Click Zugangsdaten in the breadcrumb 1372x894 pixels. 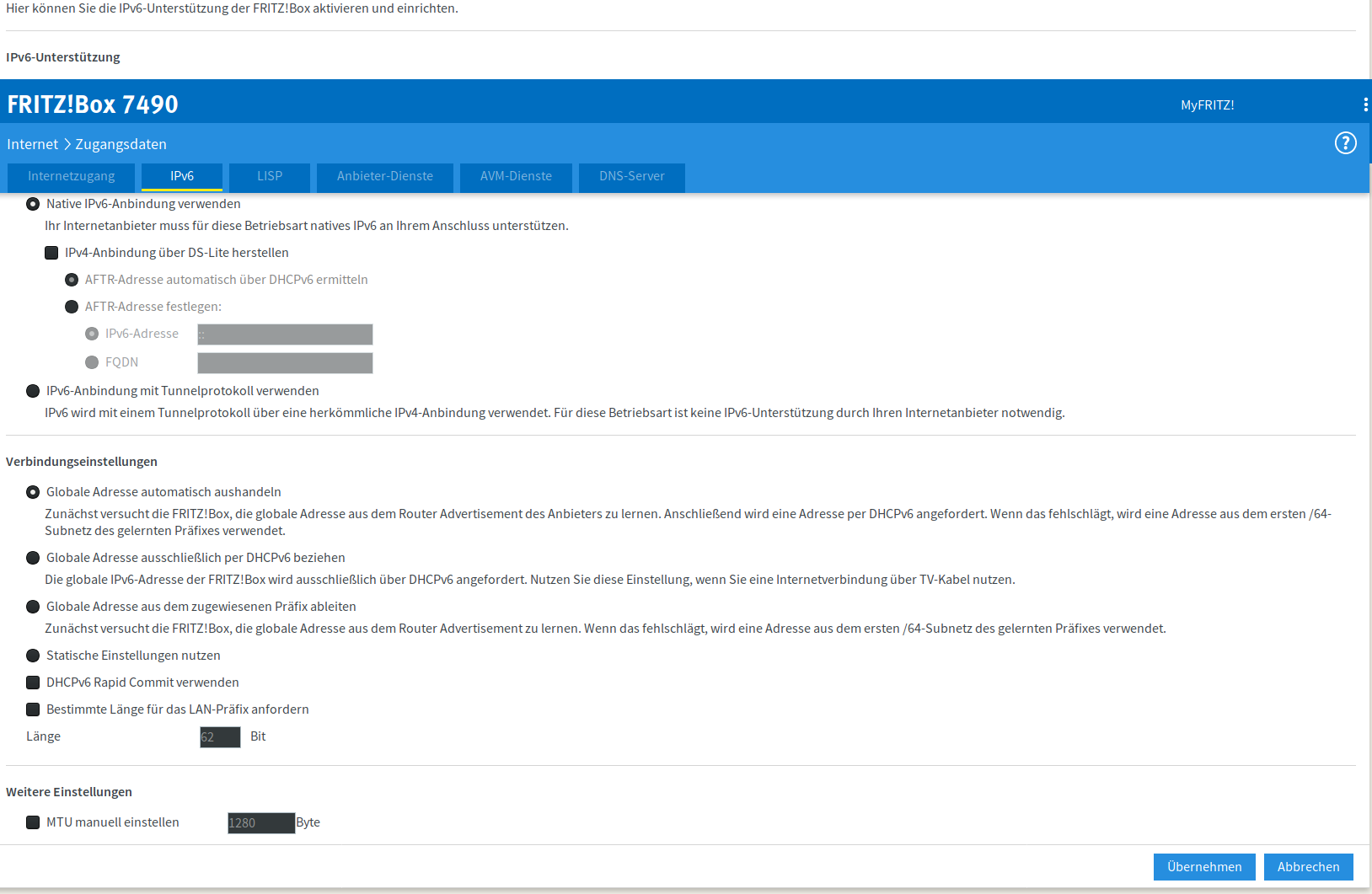tap(121, 144)
